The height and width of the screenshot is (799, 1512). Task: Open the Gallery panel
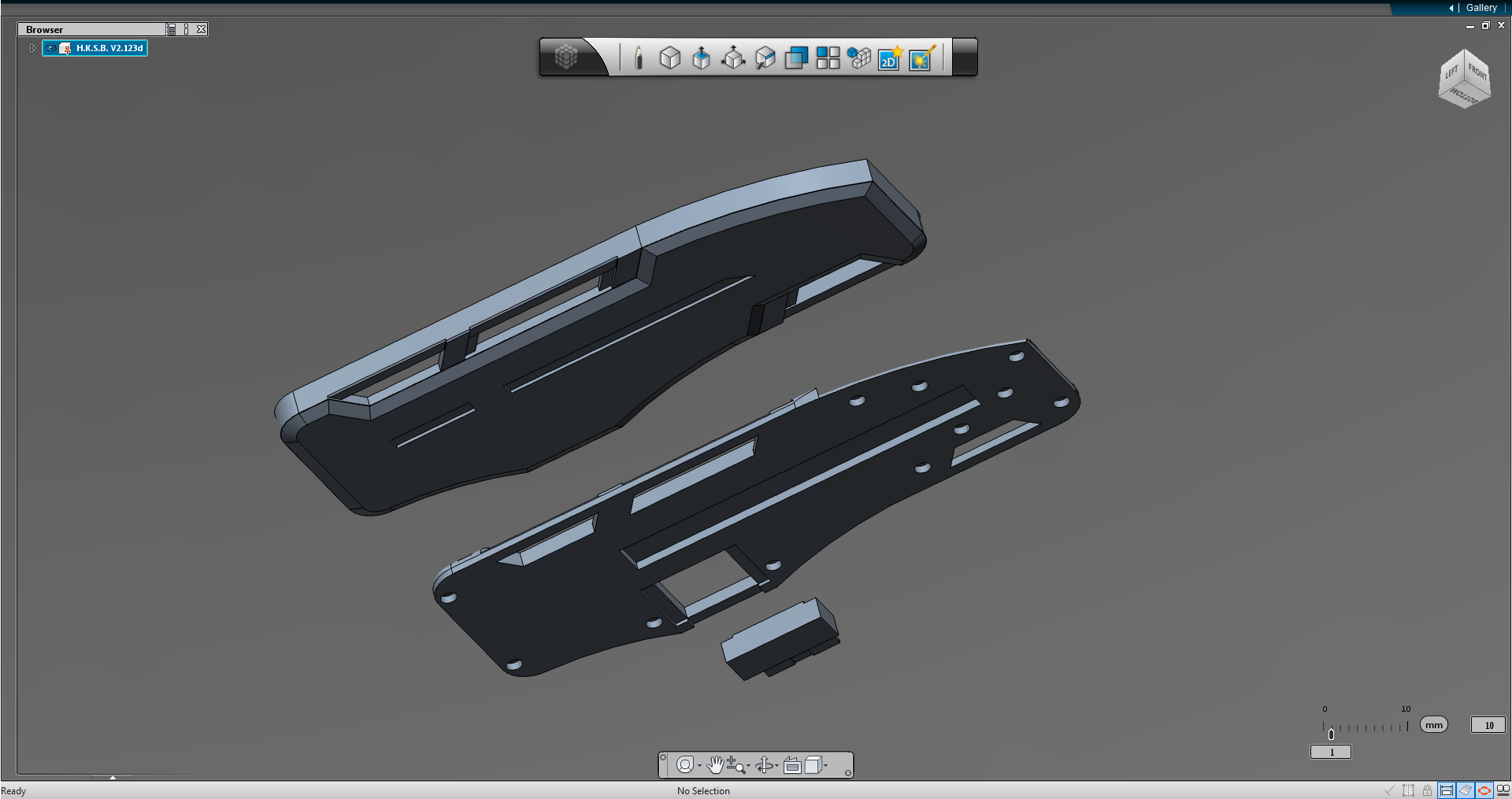(1481, 8)
